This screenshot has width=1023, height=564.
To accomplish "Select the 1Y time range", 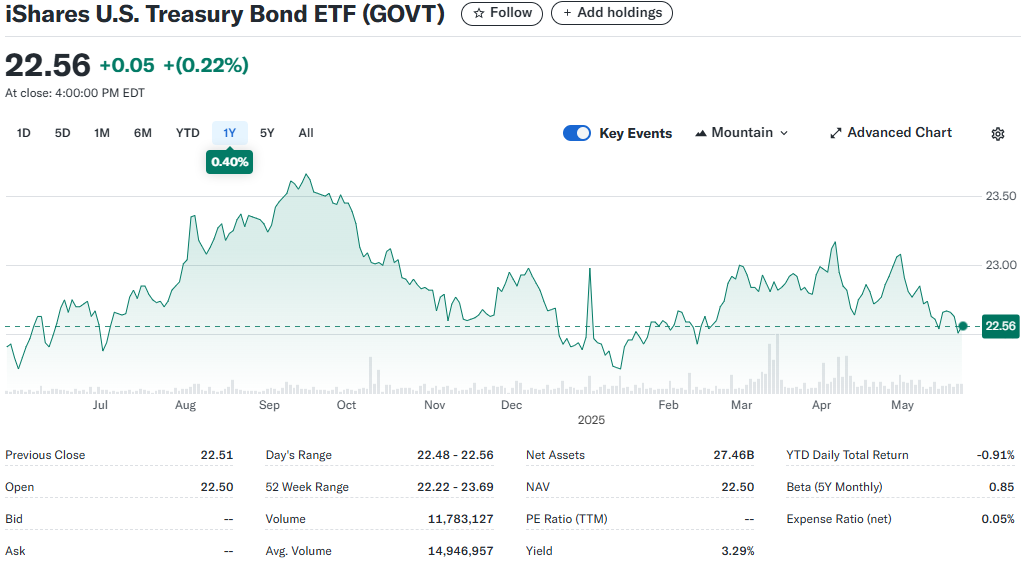I will [230, 133].
